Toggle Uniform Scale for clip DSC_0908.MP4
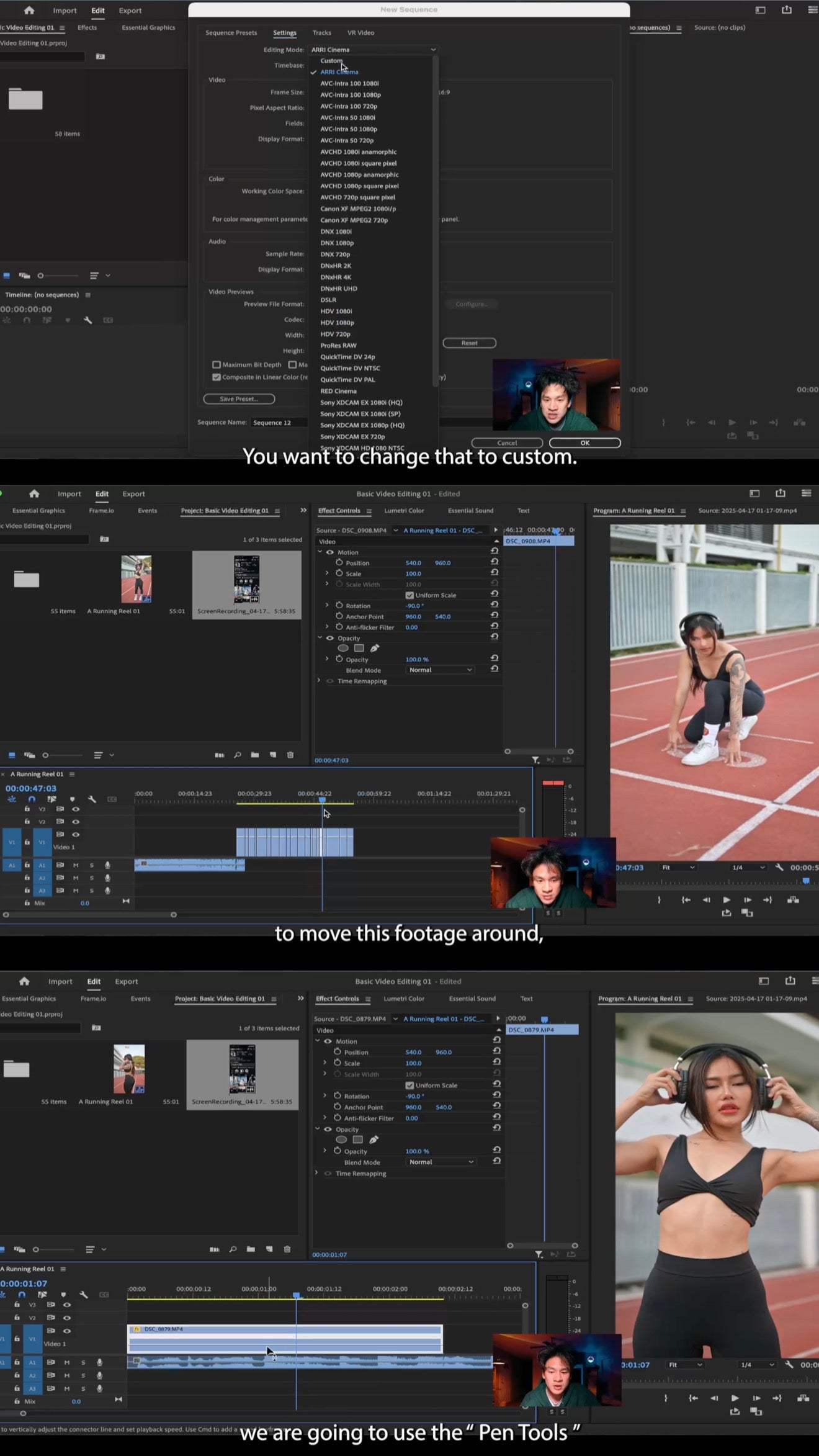 click(409, 595)
